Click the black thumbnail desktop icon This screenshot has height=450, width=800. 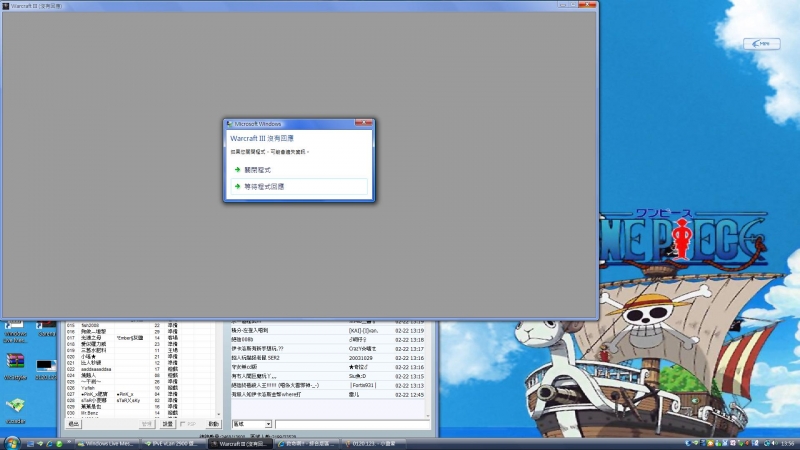point(46,366)
